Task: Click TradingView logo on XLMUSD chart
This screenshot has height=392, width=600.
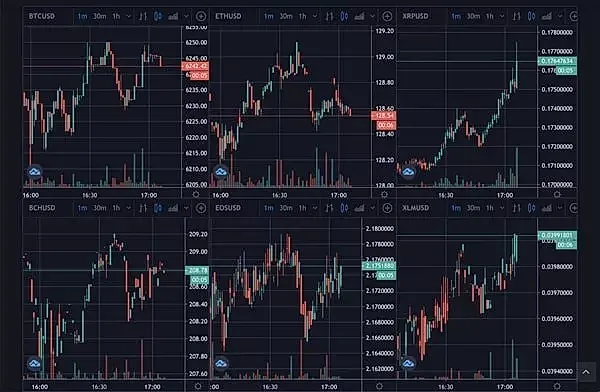Action: click(408, 363)
